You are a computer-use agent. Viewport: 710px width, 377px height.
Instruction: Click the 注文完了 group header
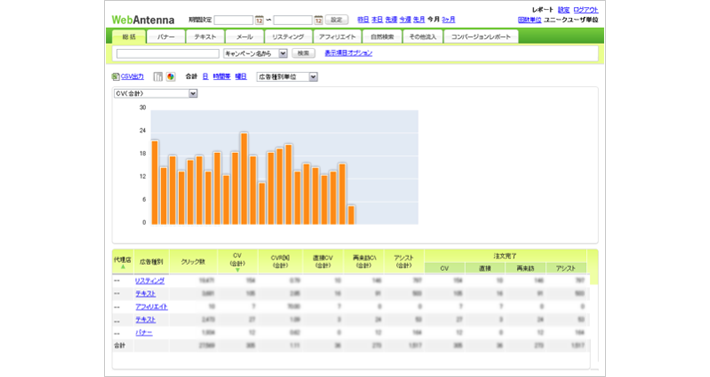pos(505,256)
